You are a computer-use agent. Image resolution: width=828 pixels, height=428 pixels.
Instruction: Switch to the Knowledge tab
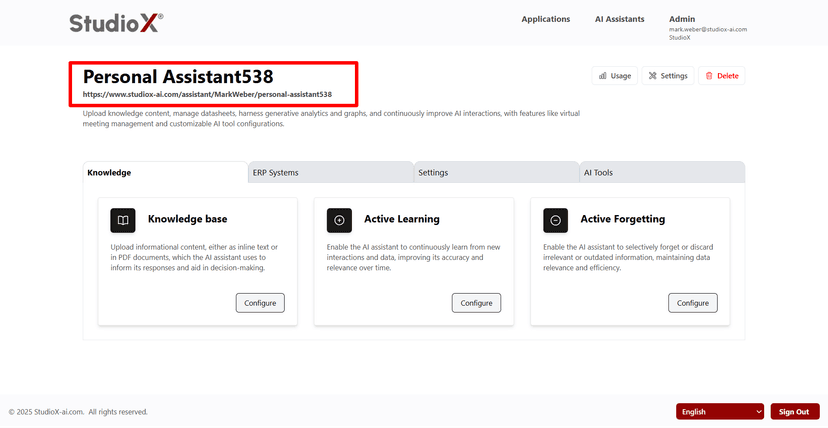tap(165, 173)
